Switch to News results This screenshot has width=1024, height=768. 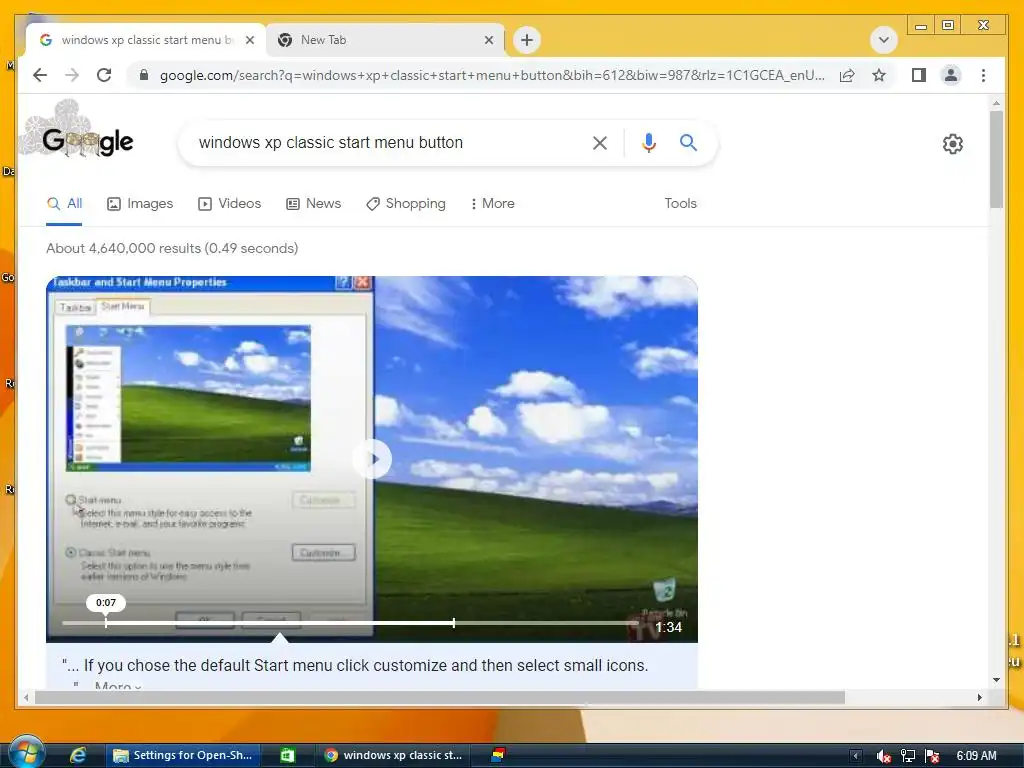coord(313,204)
